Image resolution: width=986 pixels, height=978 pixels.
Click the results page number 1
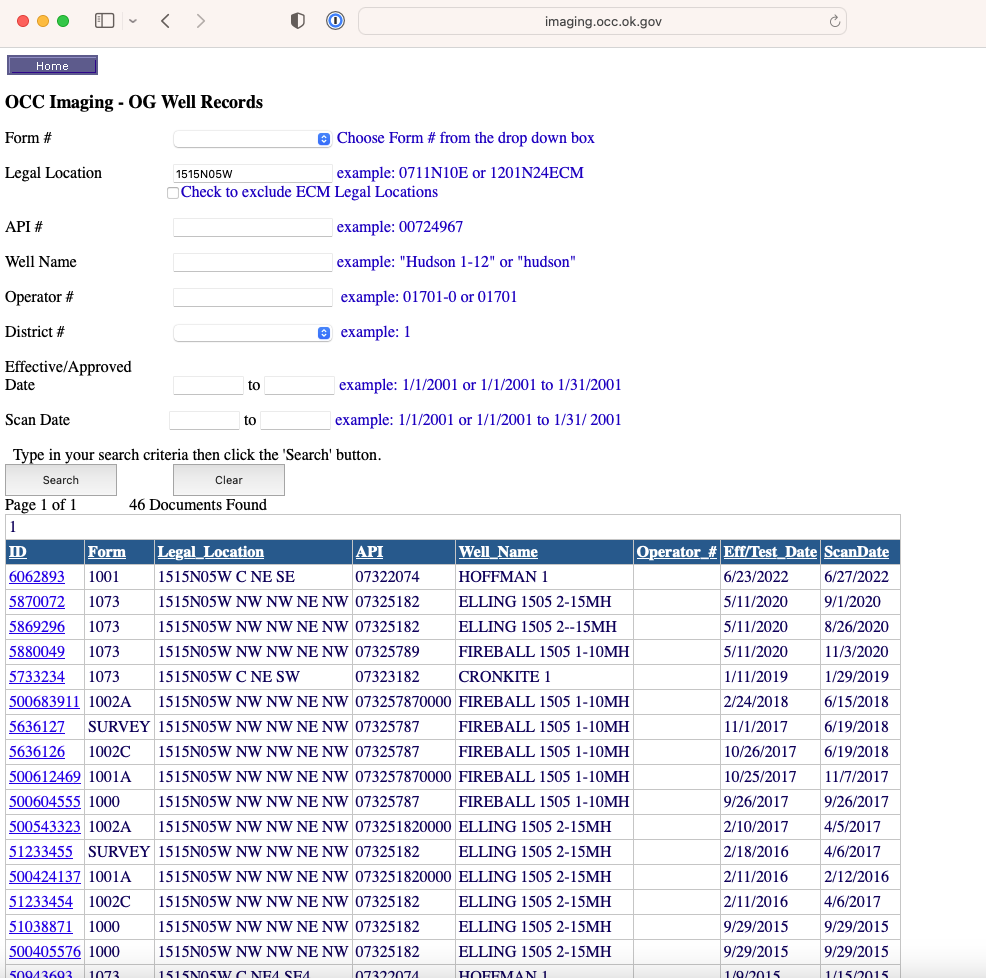(x=13, y=527)
